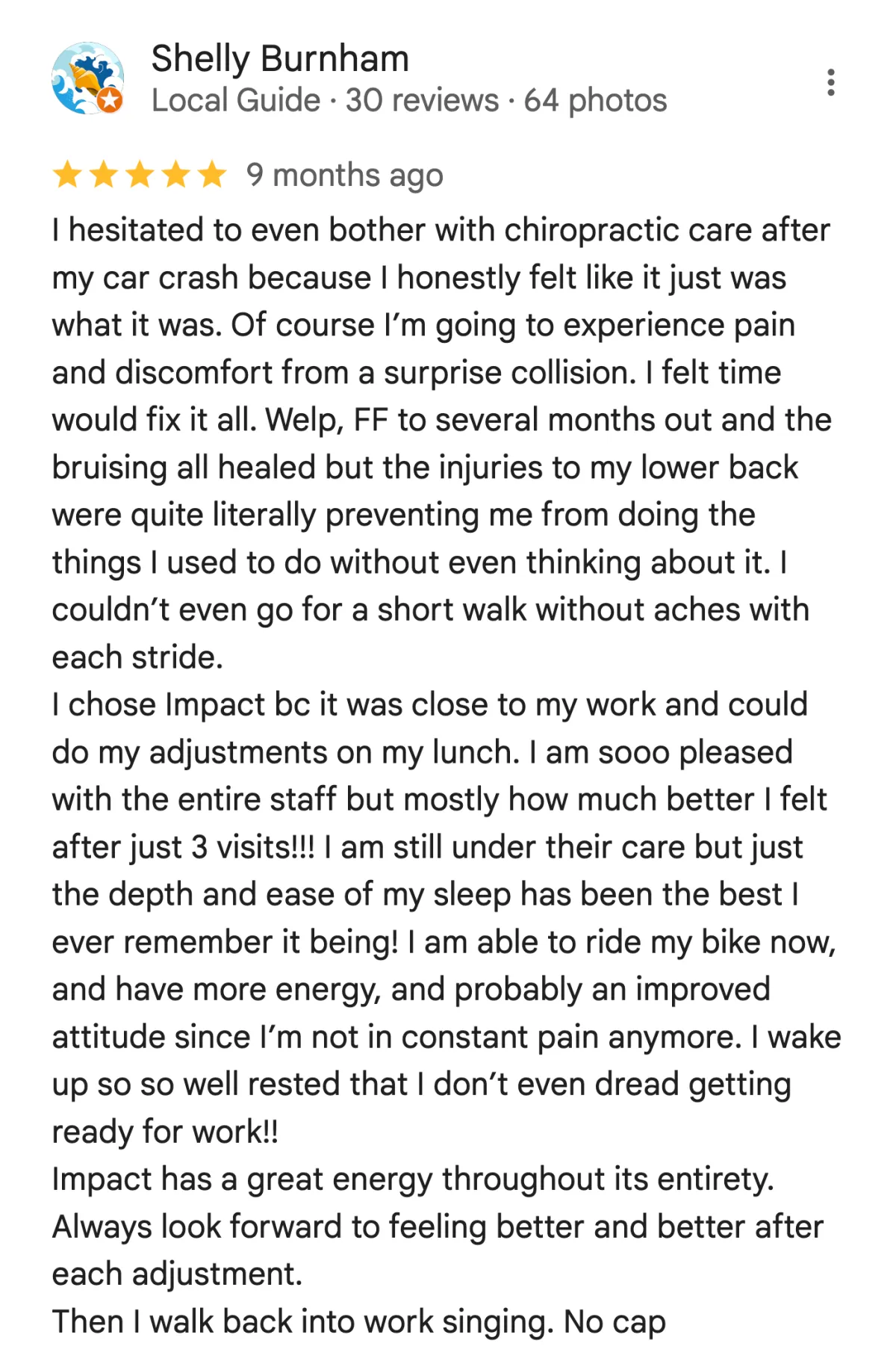Screen dimensions: 896x1370
Task: Click the text 'ready for work!!'
Action: point(165,1132)
